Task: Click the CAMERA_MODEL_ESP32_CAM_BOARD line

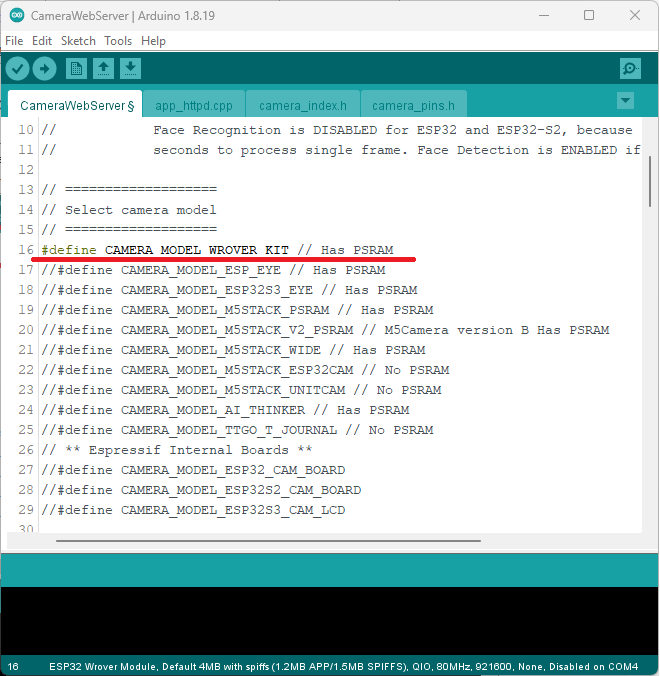Action: click(x=193, y=470)
